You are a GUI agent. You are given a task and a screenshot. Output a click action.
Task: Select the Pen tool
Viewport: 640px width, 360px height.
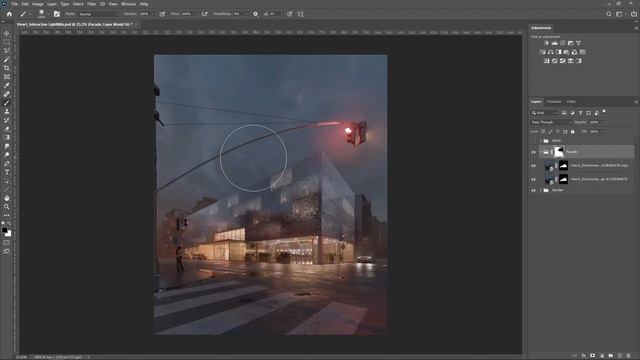point(7,163)
